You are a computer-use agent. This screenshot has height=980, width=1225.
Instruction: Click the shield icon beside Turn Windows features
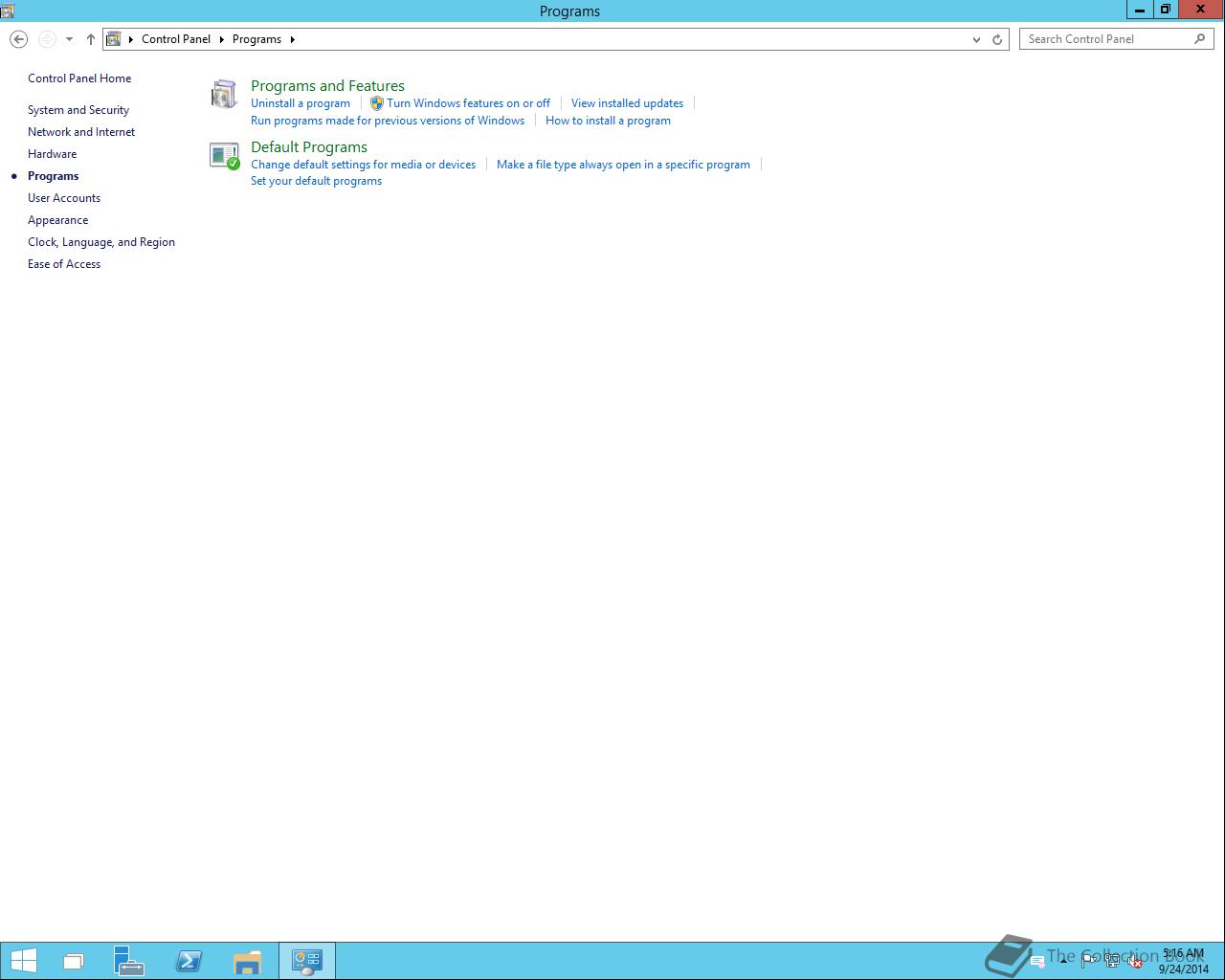(376, 103)
